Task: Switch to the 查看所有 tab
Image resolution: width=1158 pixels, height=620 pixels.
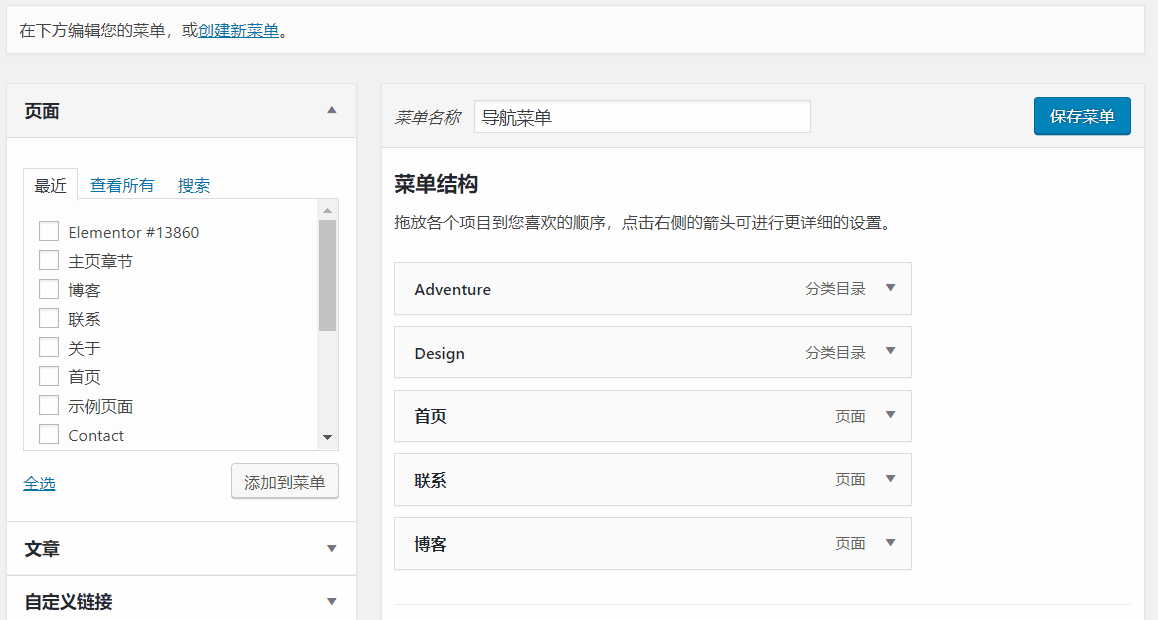Action: point(121,184)
